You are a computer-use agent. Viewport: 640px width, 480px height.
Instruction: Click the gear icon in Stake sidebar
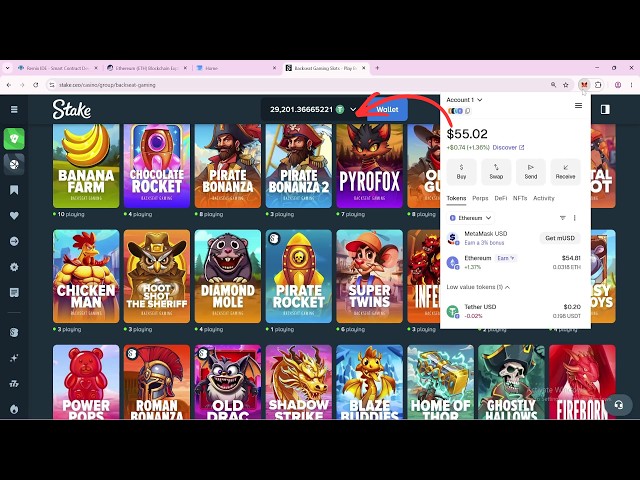(14, 267)
